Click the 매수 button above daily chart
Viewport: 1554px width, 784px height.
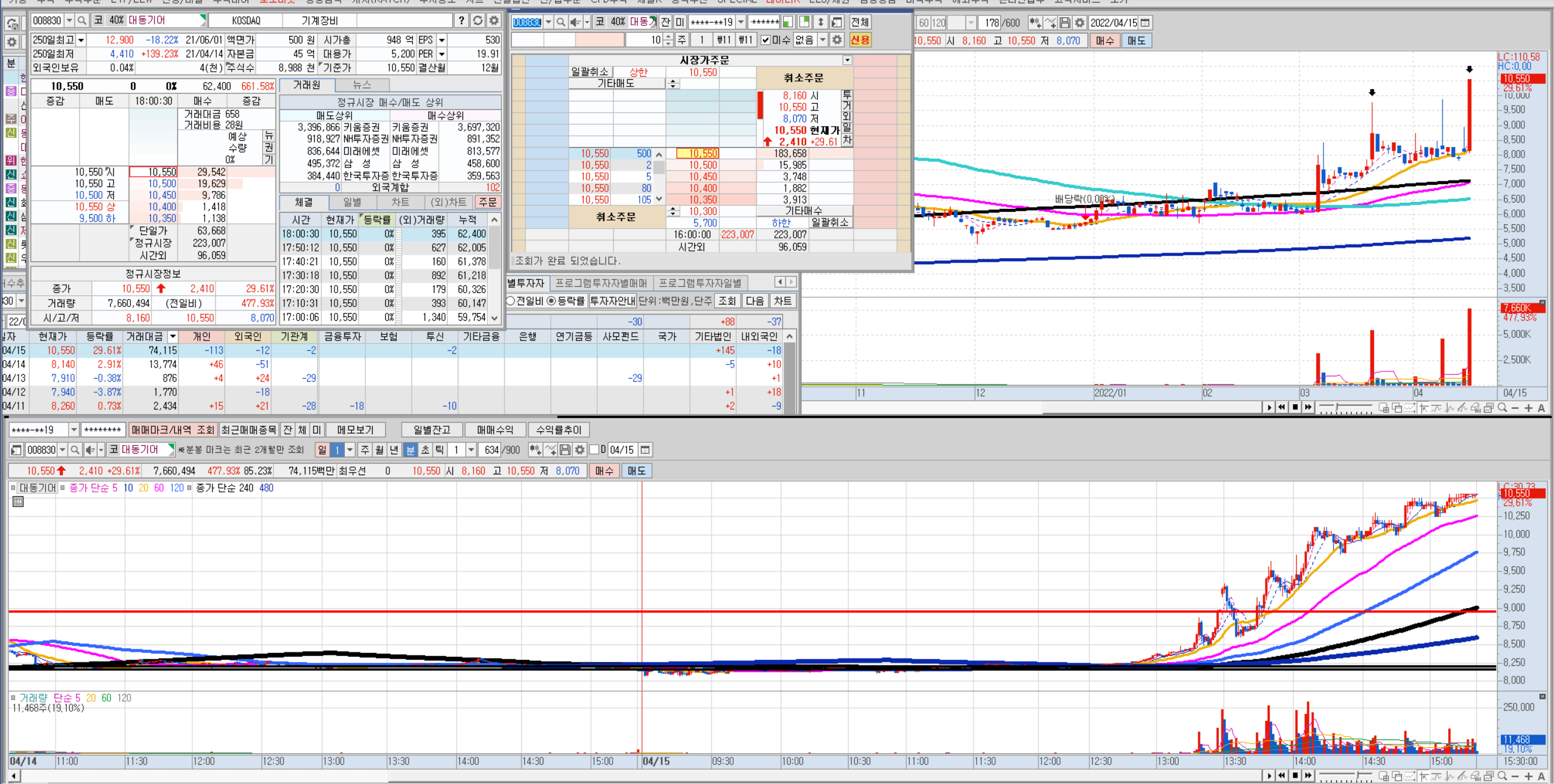click(1105, 41)
